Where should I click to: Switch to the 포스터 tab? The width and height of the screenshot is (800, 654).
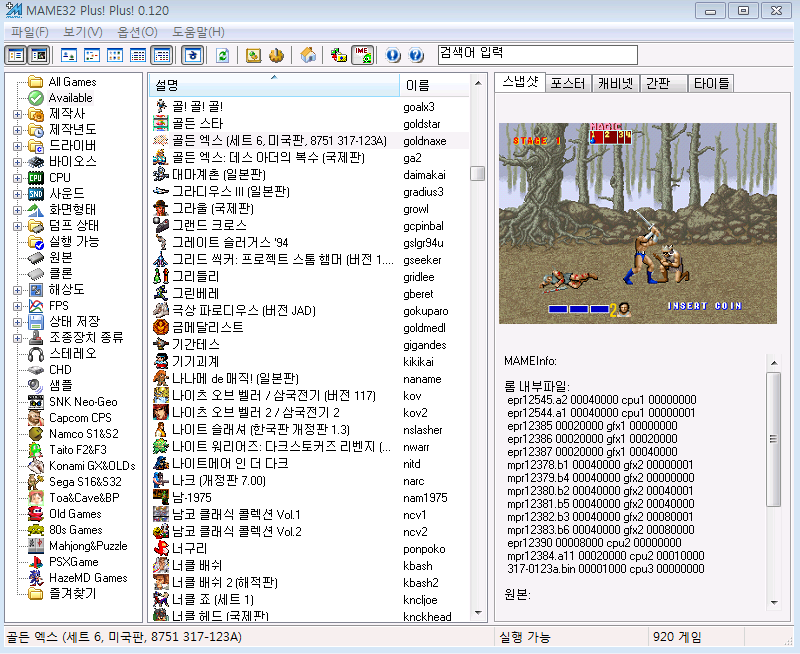tap(568, 83)
